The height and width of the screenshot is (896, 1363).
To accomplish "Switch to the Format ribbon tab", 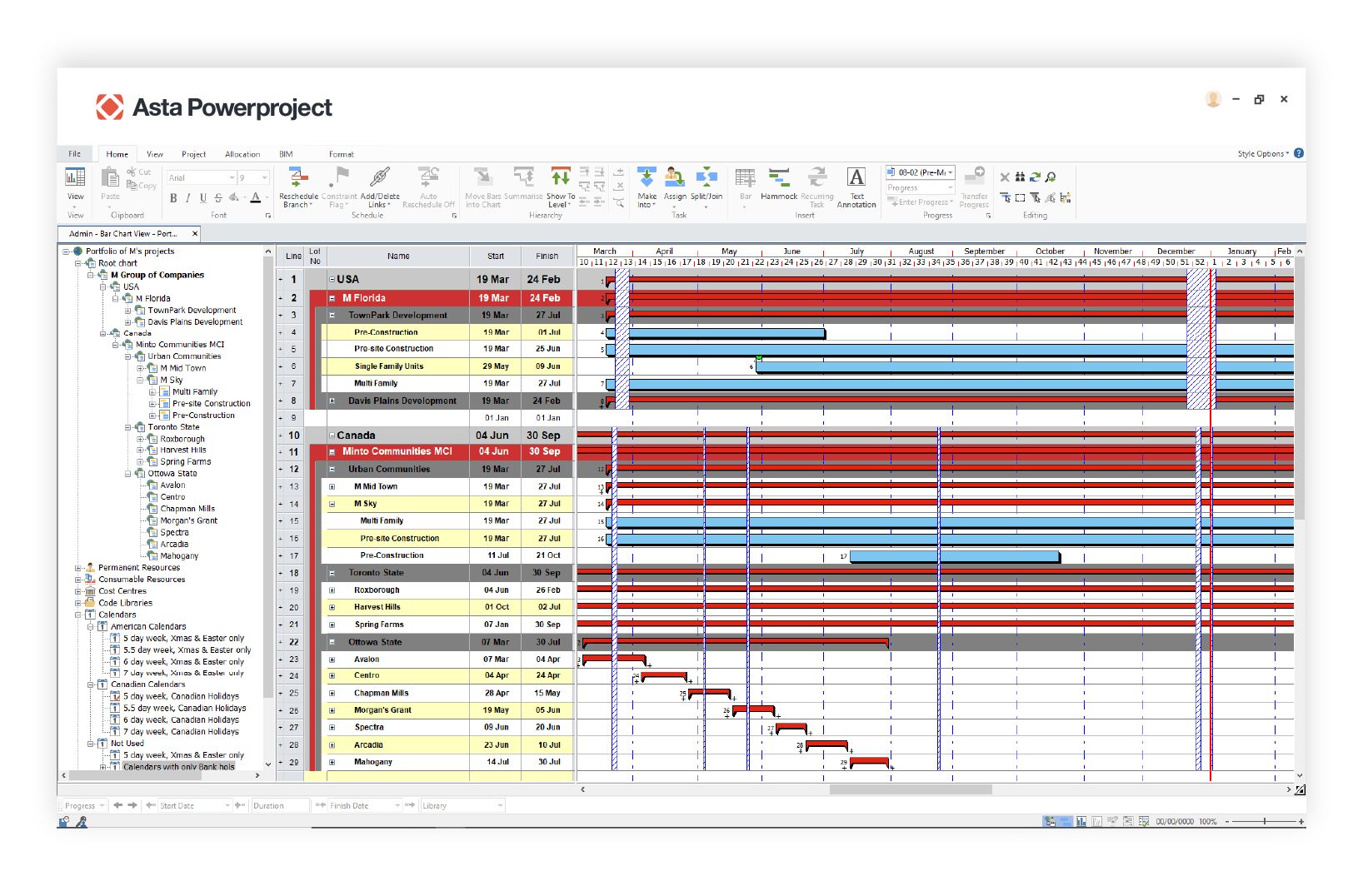I will click(342, 154).
